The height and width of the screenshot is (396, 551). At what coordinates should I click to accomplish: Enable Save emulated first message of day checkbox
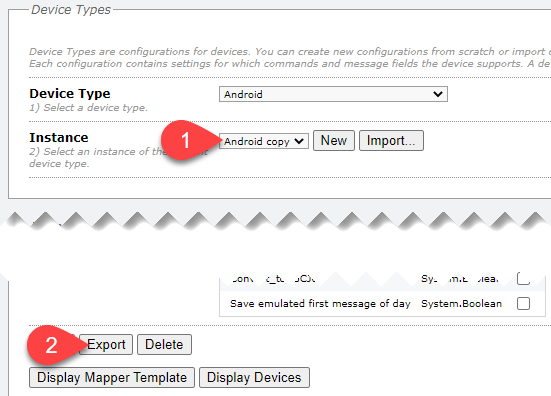[523, 304]
